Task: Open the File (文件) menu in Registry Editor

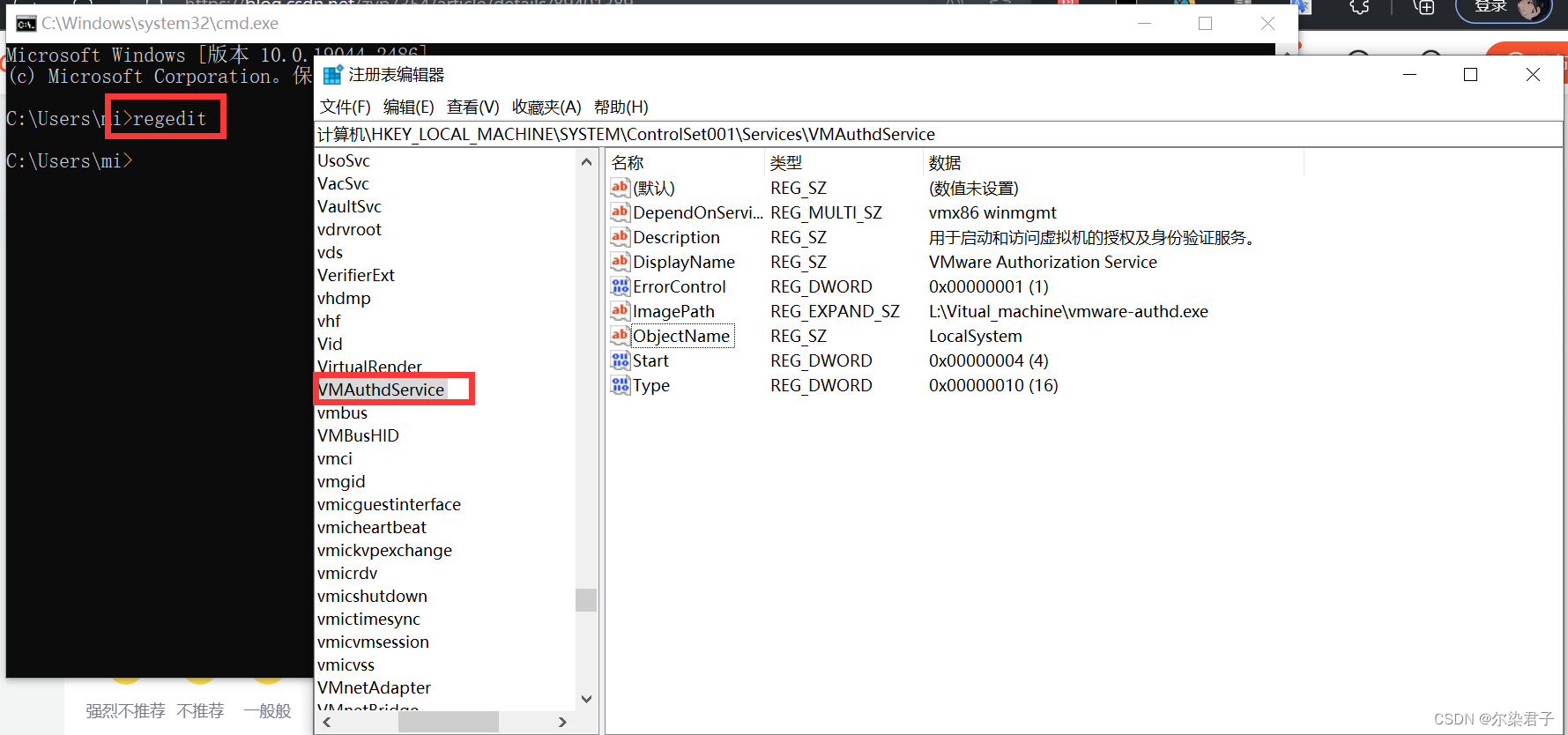Action: pyautogui.click(x=345, y=108)
